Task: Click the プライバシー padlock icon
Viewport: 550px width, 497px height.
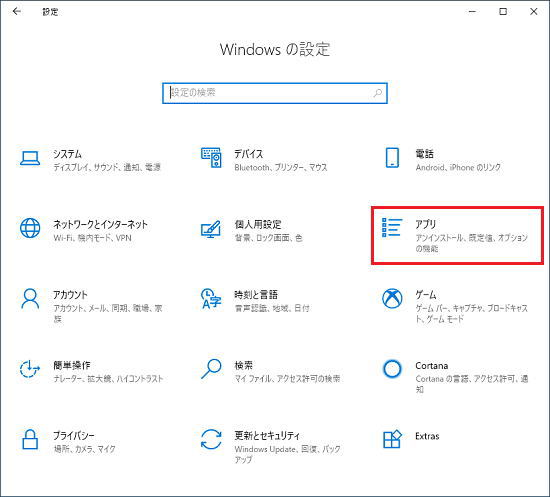Action: click(x=30, y=439)
